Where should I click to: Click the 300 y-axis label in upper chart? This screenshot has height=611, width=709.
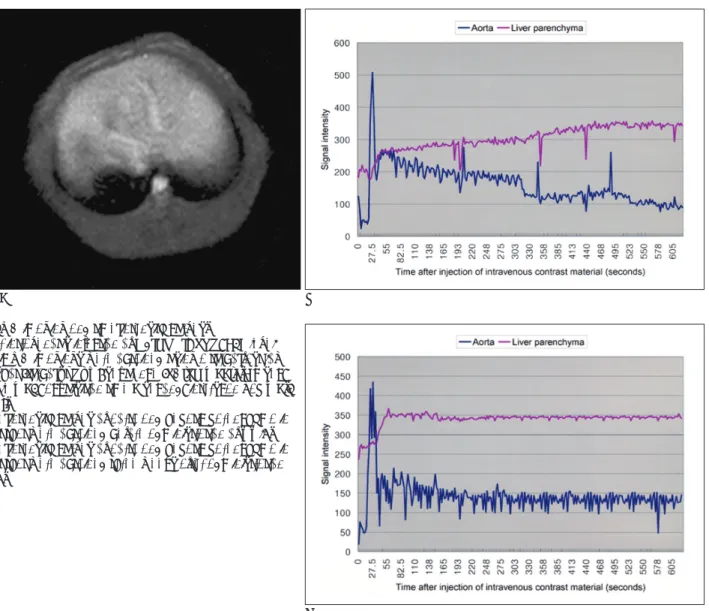342,140
